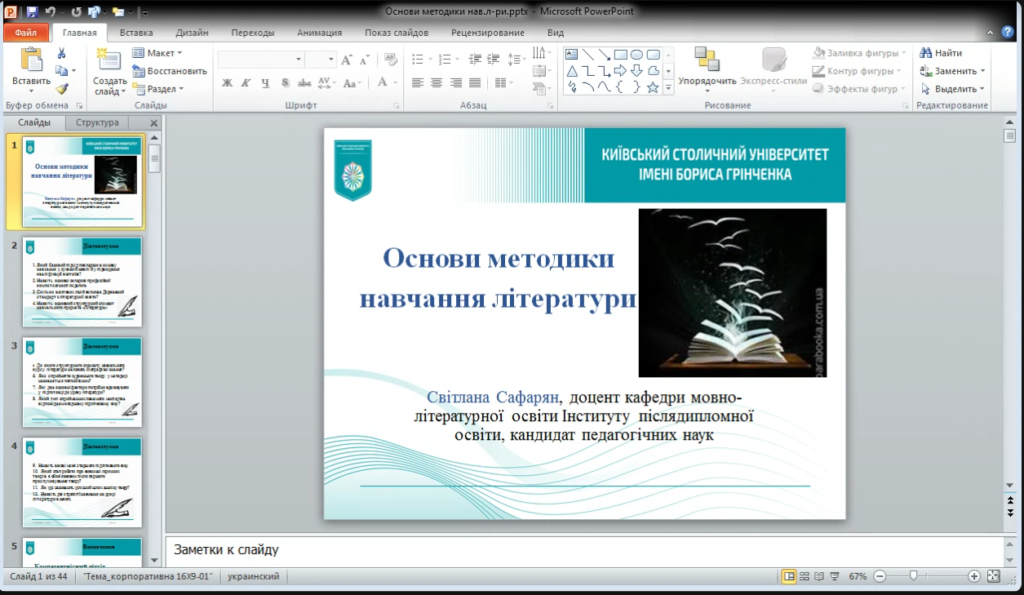This screenshot has width=1024, height=595.
Task: Toggle italic formatting (К)
Action: click(246, 83)
